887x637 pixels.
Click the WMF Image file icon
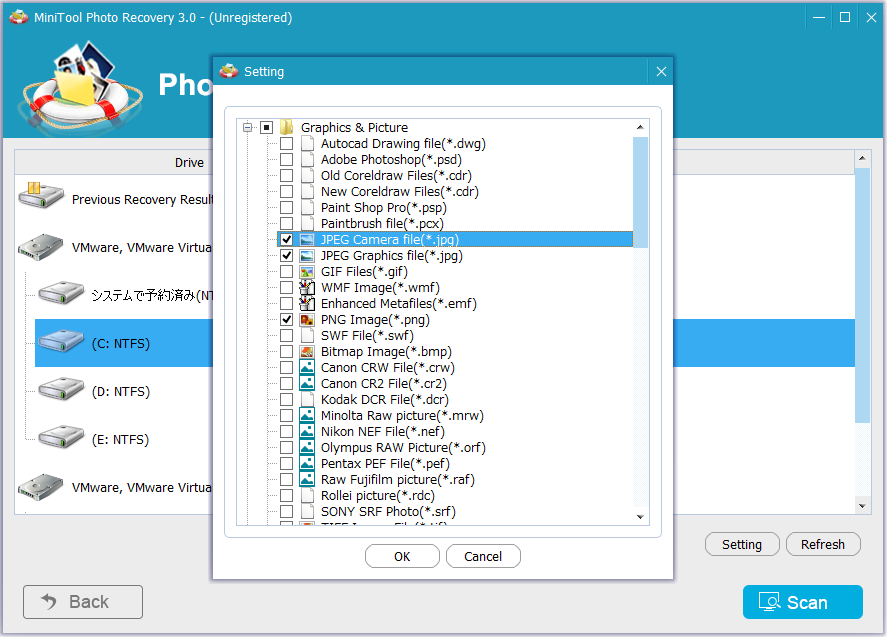pyautogui.click(x=307, y=287)
